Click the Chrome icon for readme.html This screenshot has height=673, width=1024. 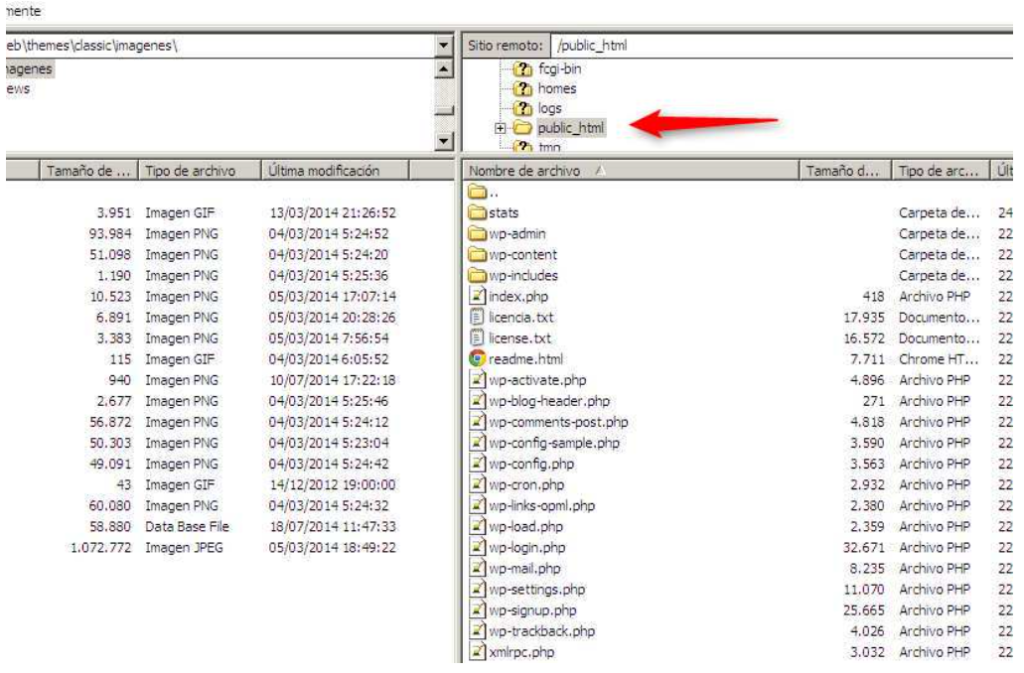click(x=477, y=359)
